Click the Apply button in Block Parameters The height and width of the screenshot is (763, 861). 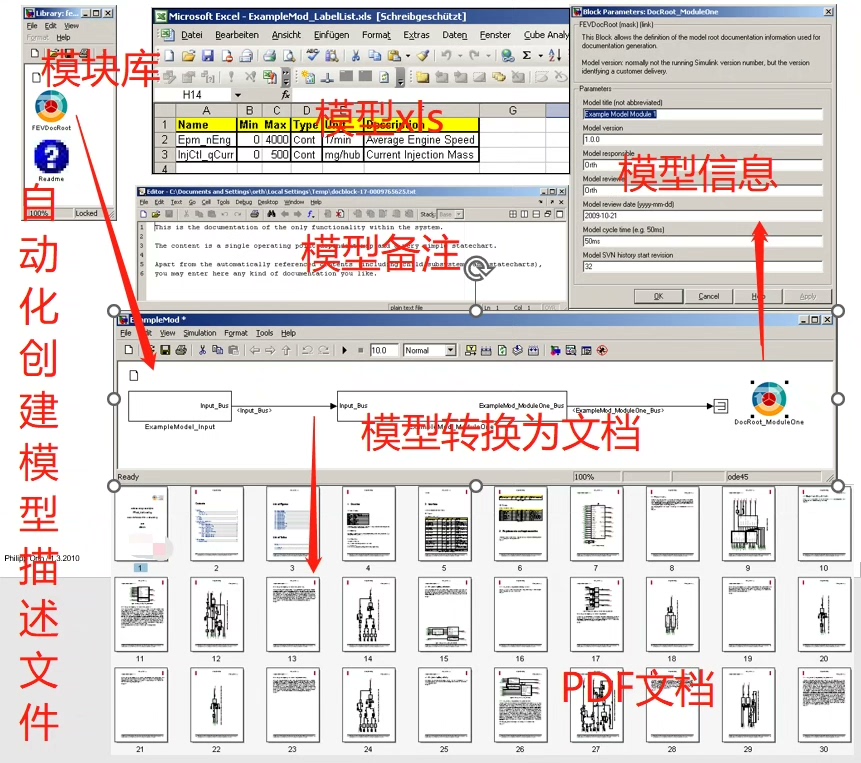point(808,296)
